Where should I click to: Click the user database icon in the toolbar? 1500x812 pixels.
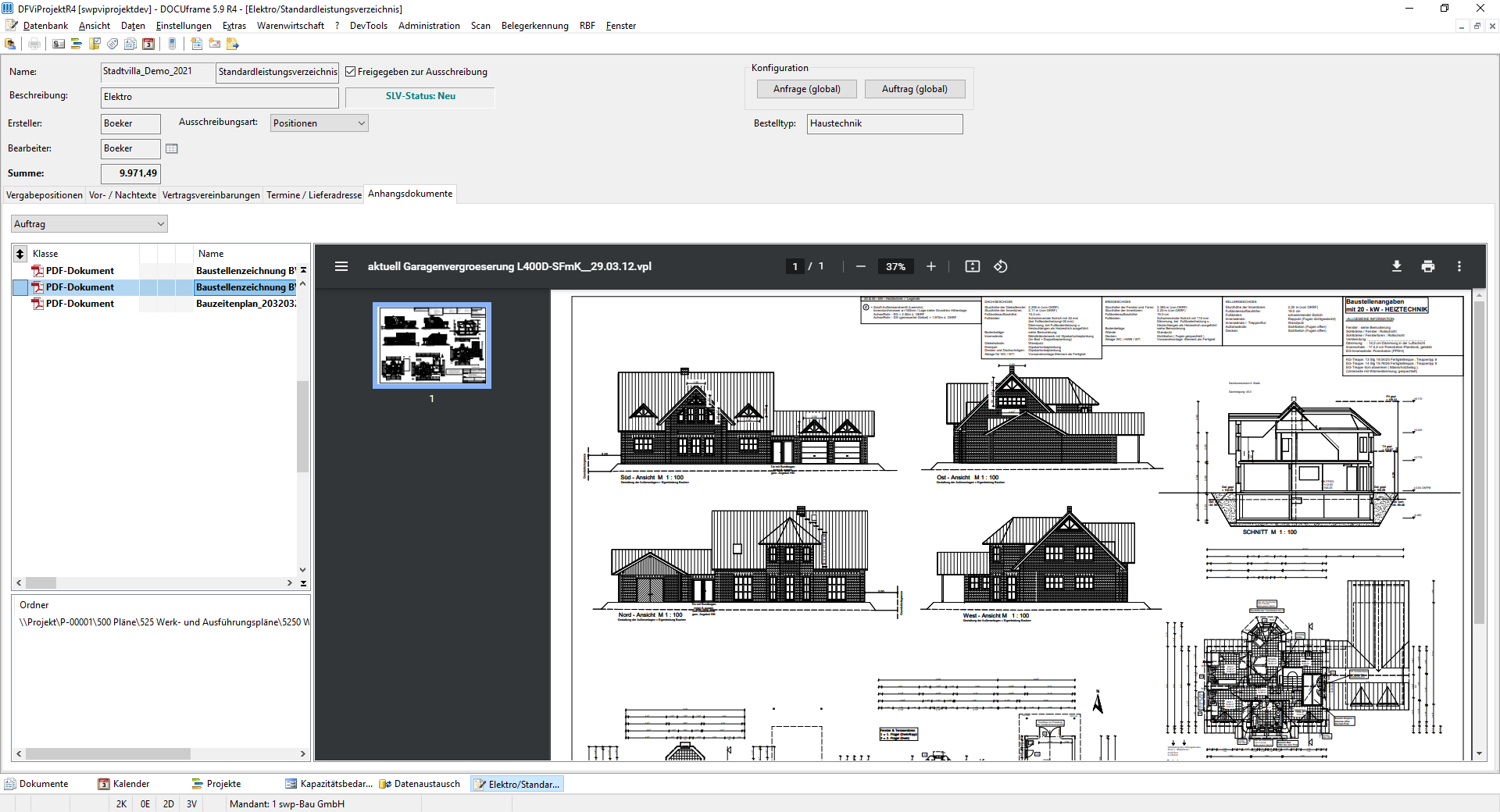click(x=11, y=44)
